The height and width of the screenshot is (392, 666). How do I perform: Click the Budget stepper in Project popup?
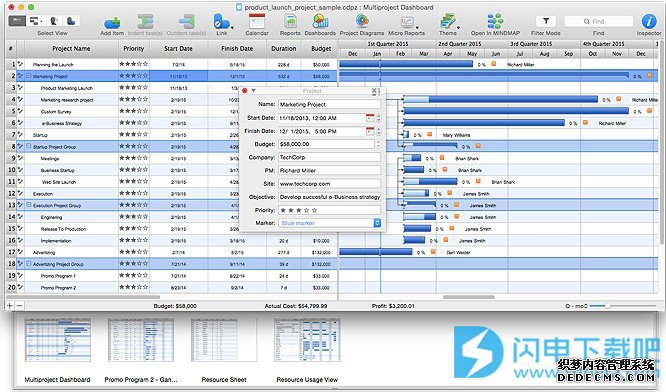378,144
